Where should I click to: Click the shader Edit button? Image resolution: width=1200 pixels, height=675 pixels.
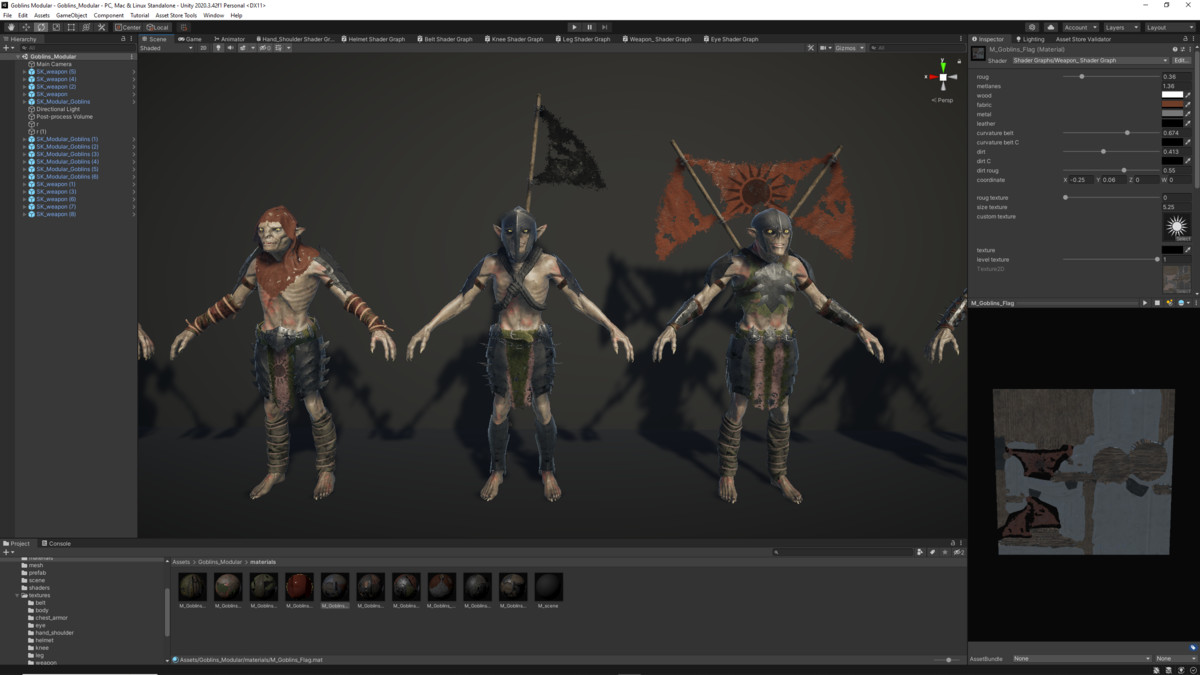point(1181,60)
